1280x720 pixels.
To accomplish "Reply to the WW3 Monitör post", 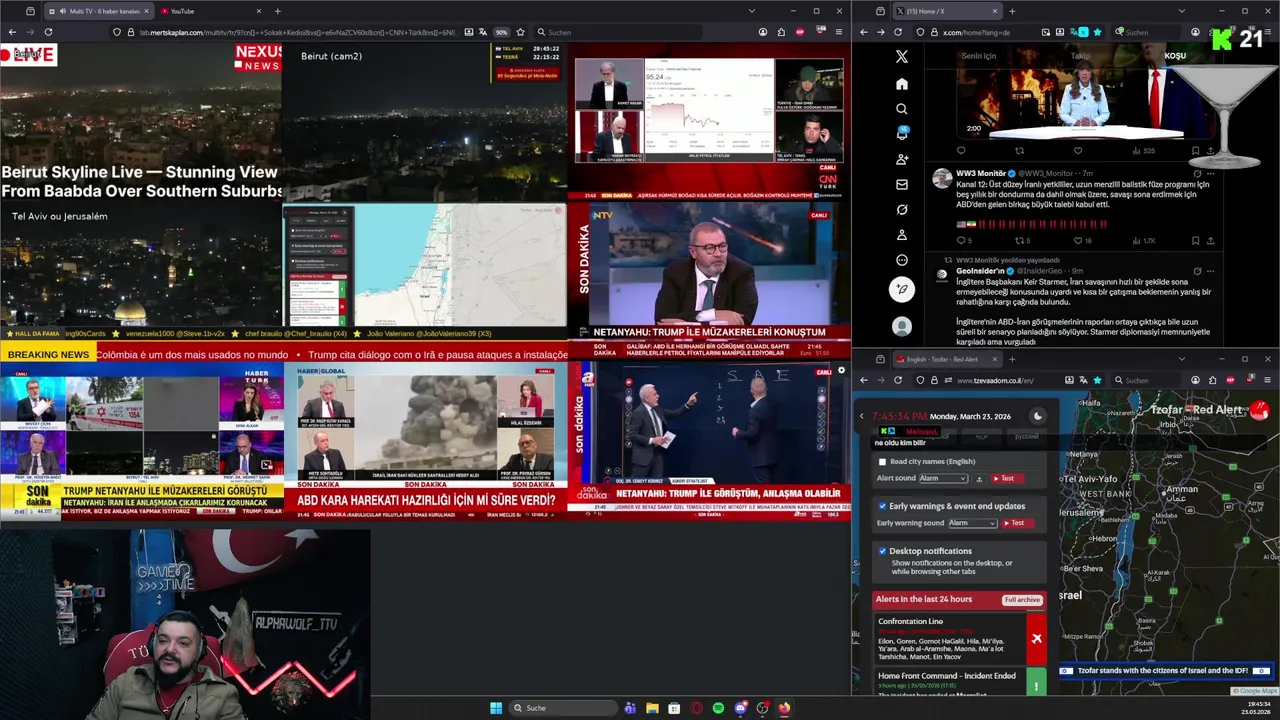I will point(960,240).
